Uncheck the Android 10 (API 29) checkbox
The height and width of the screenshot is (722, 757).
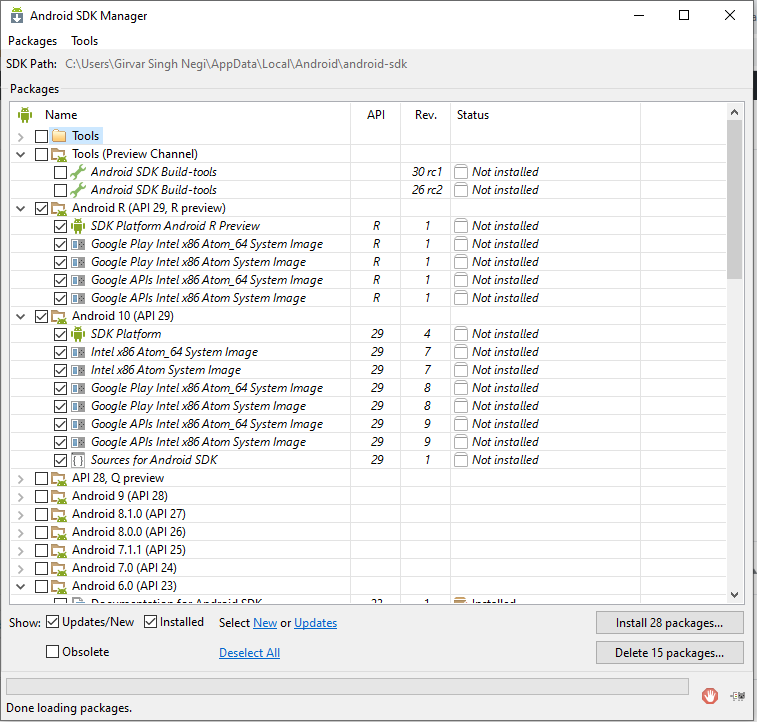pos(42,317)
